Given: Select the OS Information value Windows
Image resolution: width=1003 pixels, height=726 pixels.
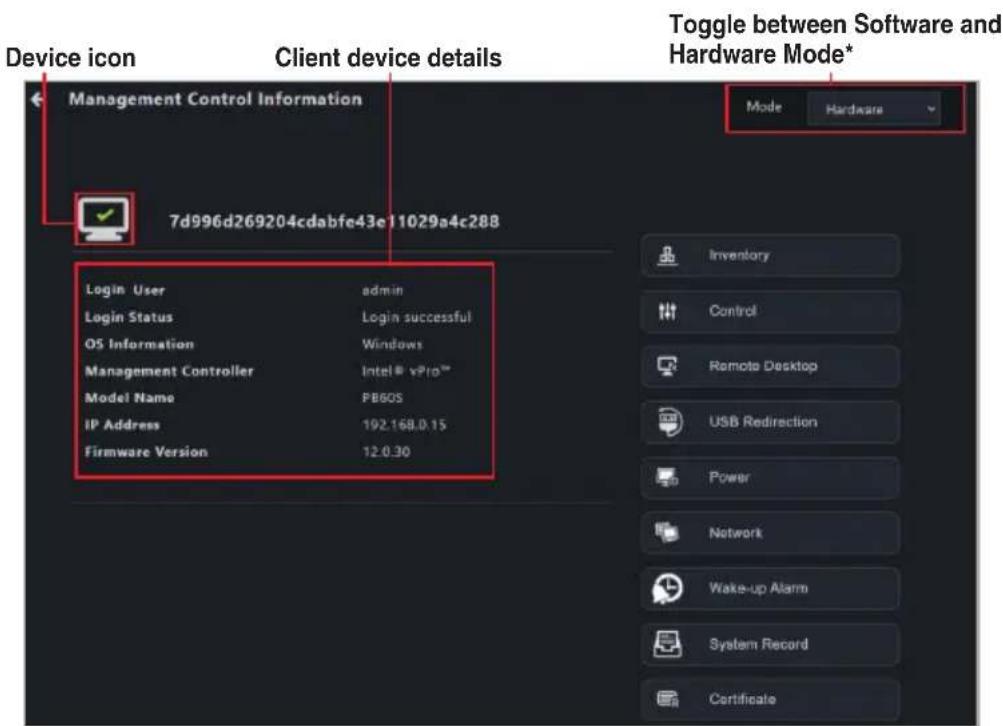Looking at the screenshot, I should 392,344.
